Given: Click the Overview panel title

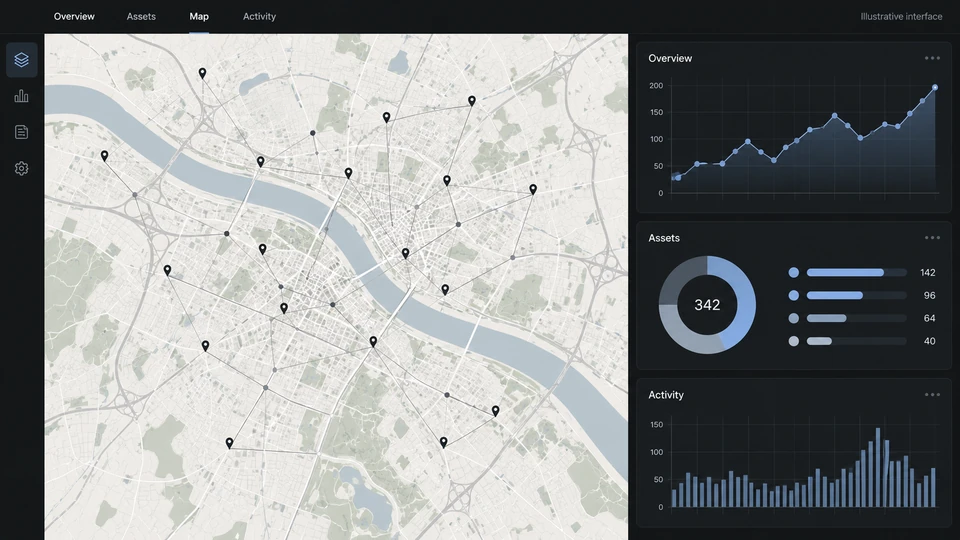Looking at the screenshot, I should pos(670,58).
